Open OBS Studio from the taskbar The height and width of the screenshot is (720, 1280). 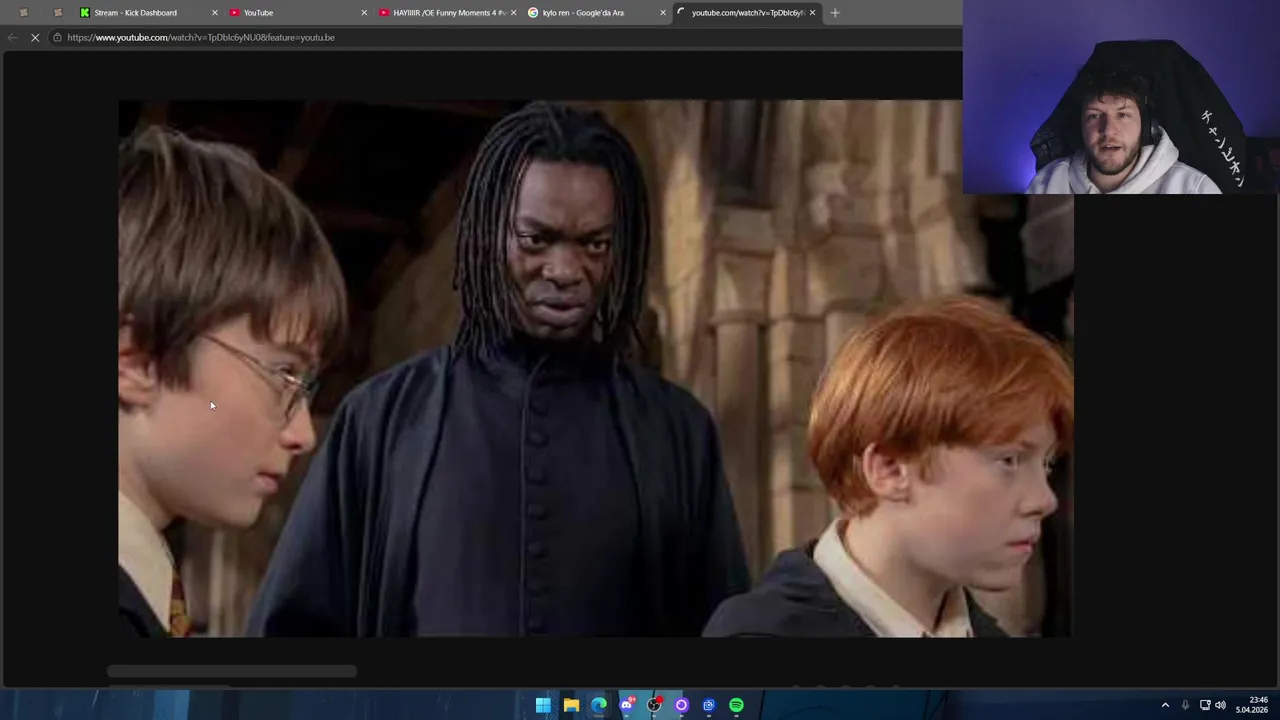[x=654, y=705]
